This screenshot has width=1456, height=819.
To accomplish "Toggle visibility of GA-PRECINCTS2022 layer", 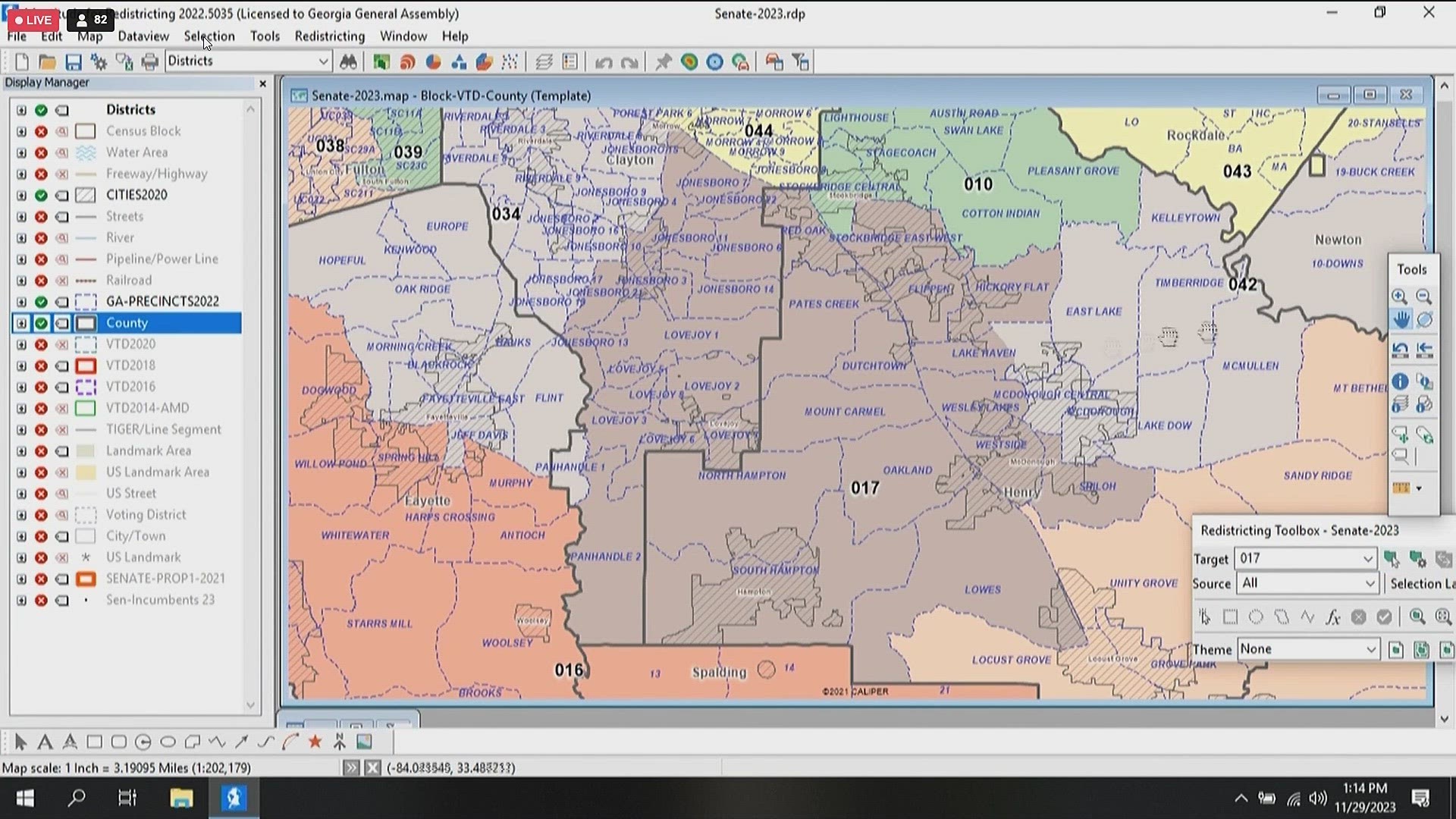I will point(41,301).
